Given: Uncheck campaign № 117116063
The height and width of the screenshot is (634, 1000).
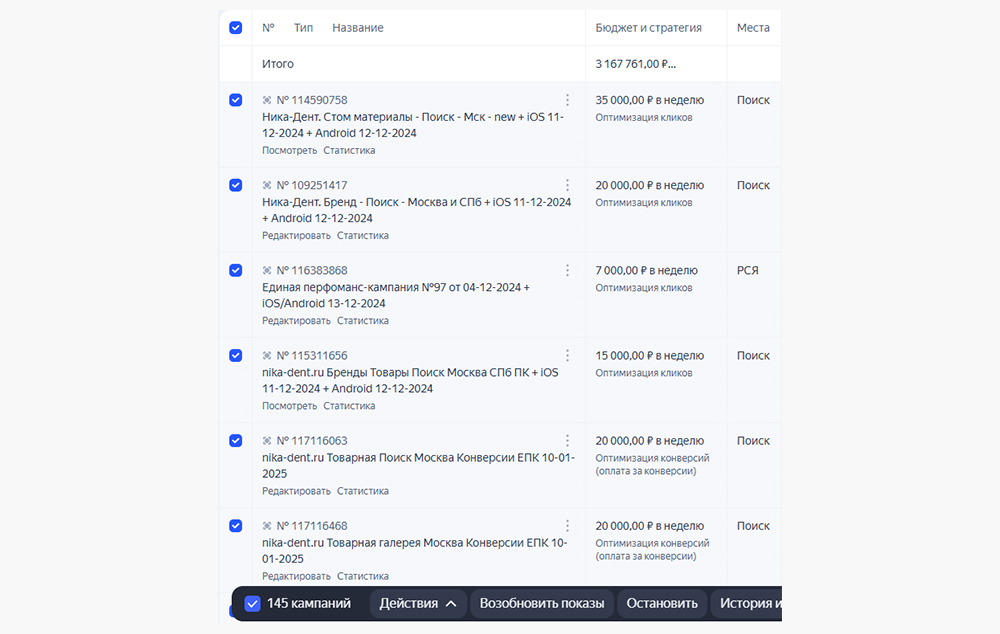Looking at the screenshot, I should pos(235,441).
